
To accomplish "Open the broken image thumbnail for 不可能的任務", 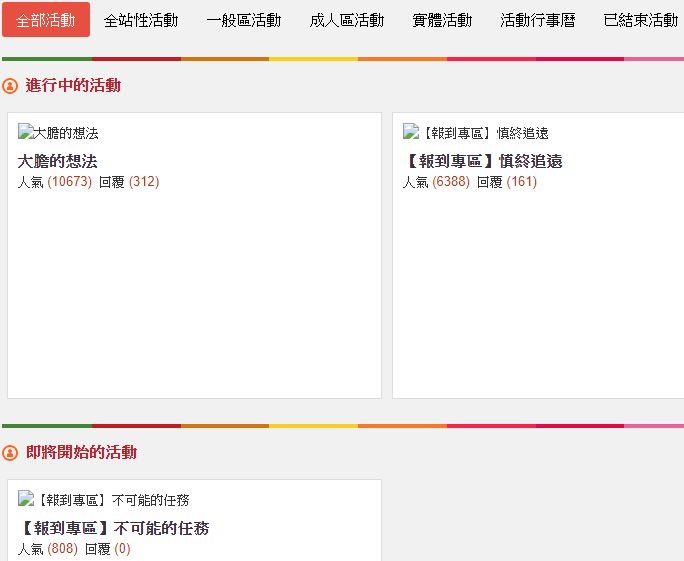I will [103, 499].
